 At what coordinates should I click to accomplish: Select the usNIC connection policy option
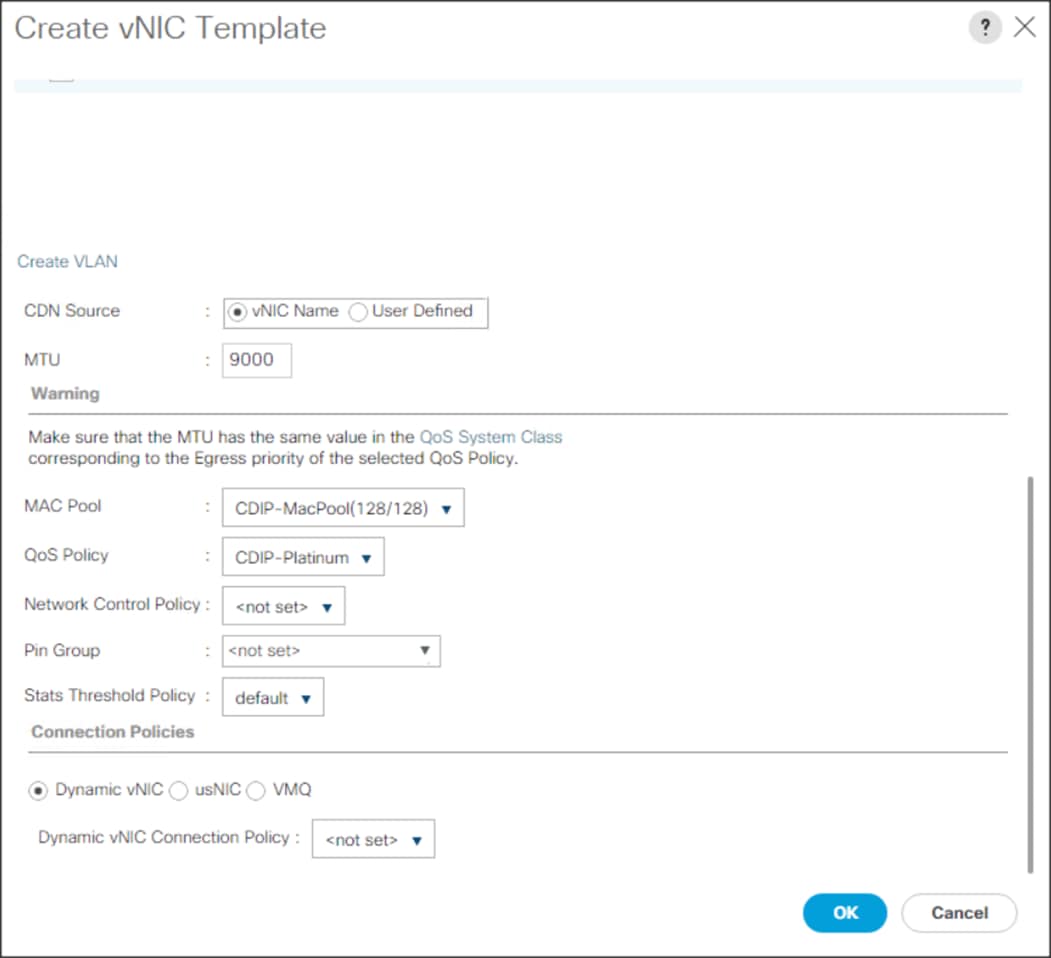click(178, 790)
